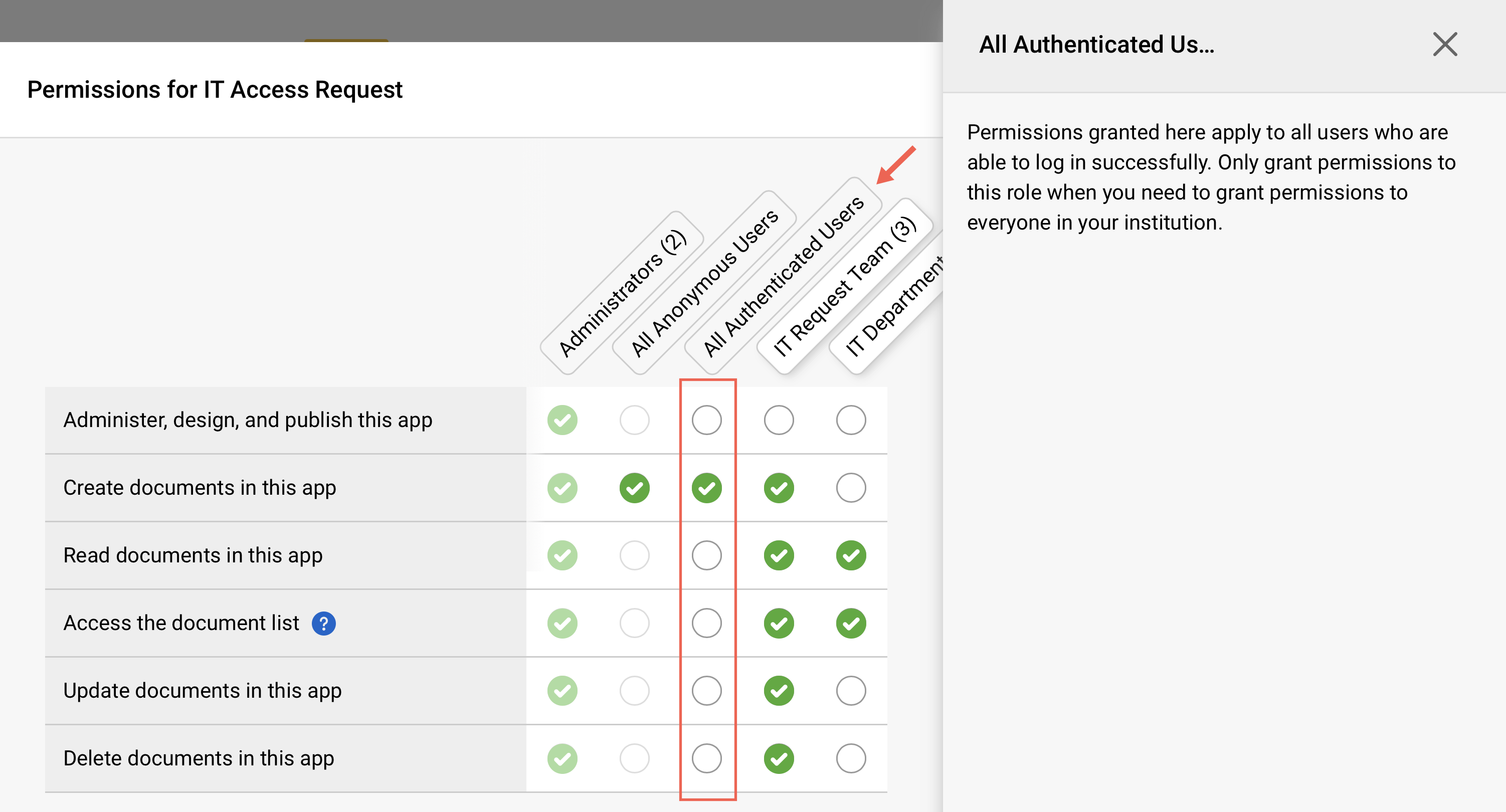Disable Update documents for IT Request Team
The height and width of the screenshot is (812, 1506).
[778, 690]
